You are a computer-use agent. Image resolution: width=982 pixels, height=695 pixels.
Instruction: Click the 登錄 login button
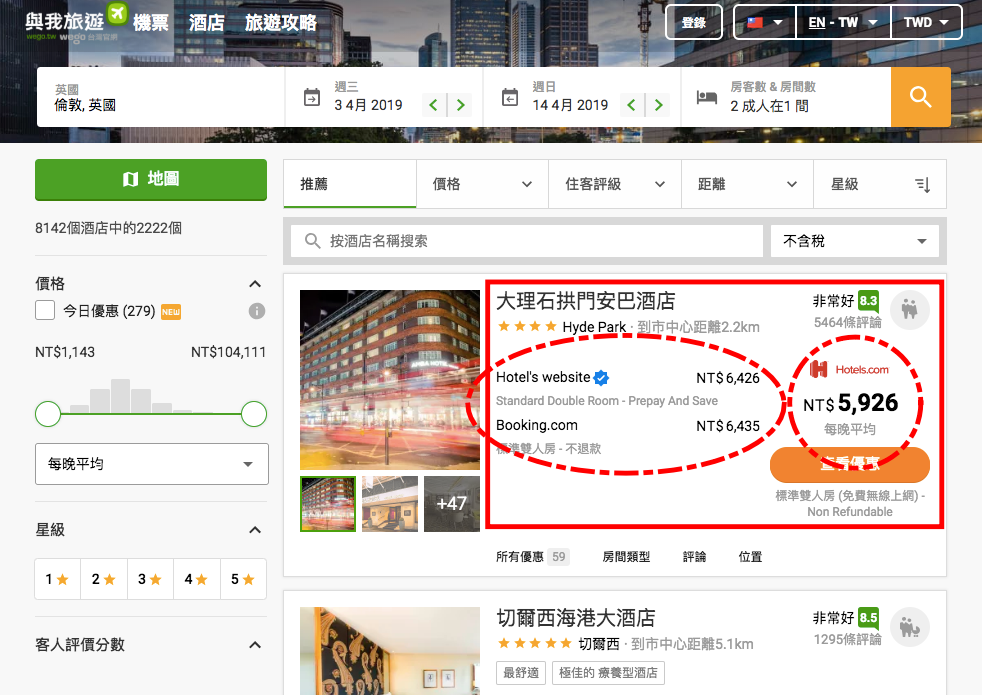click(x=693, y=23)
